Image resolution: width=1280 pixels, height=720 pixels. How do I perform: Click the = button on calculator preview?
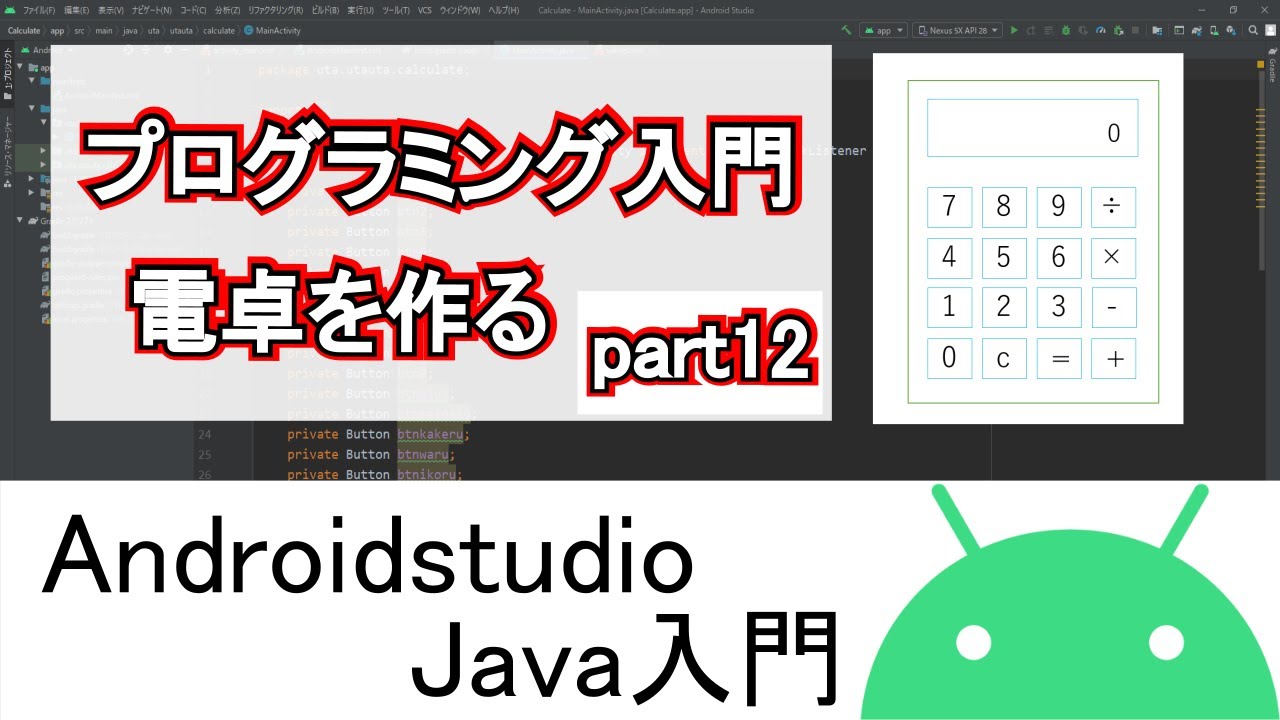(1059, 359)
